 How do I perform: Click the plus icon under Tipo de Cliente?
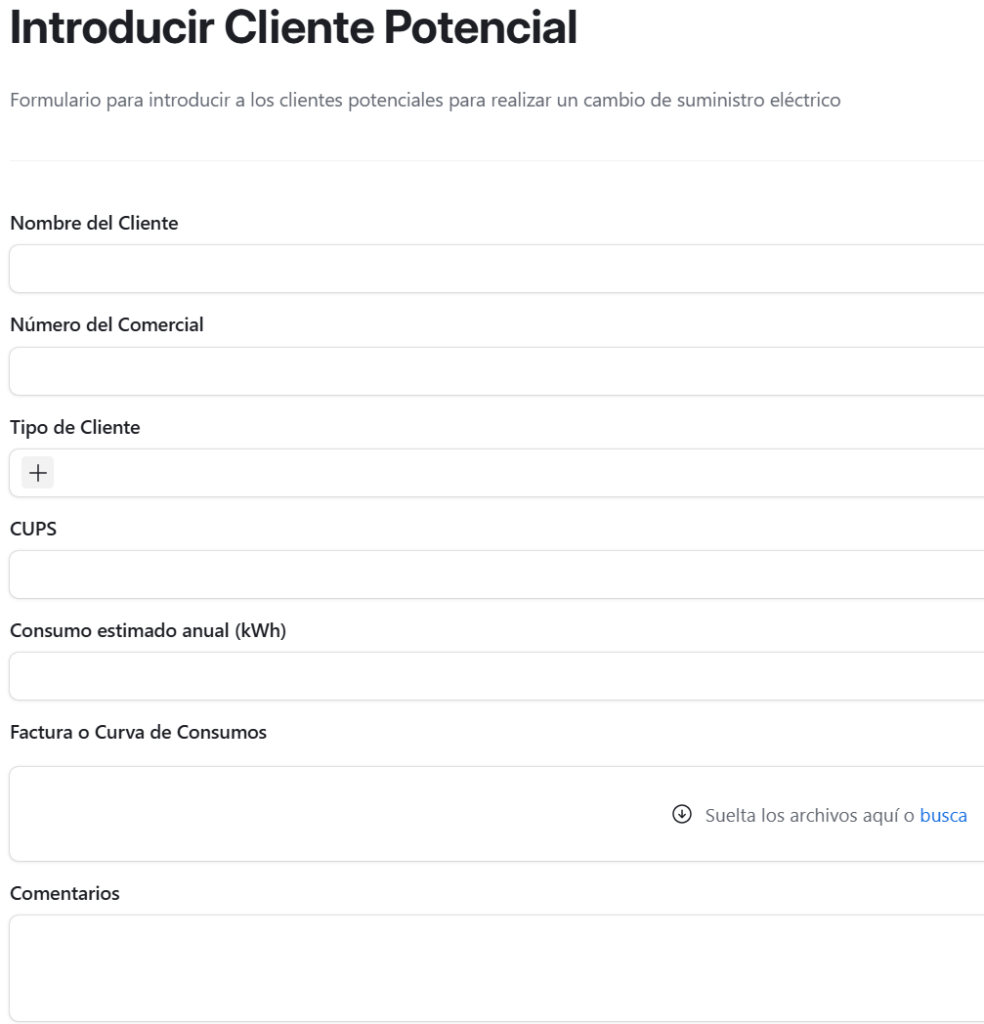(38, 473)
